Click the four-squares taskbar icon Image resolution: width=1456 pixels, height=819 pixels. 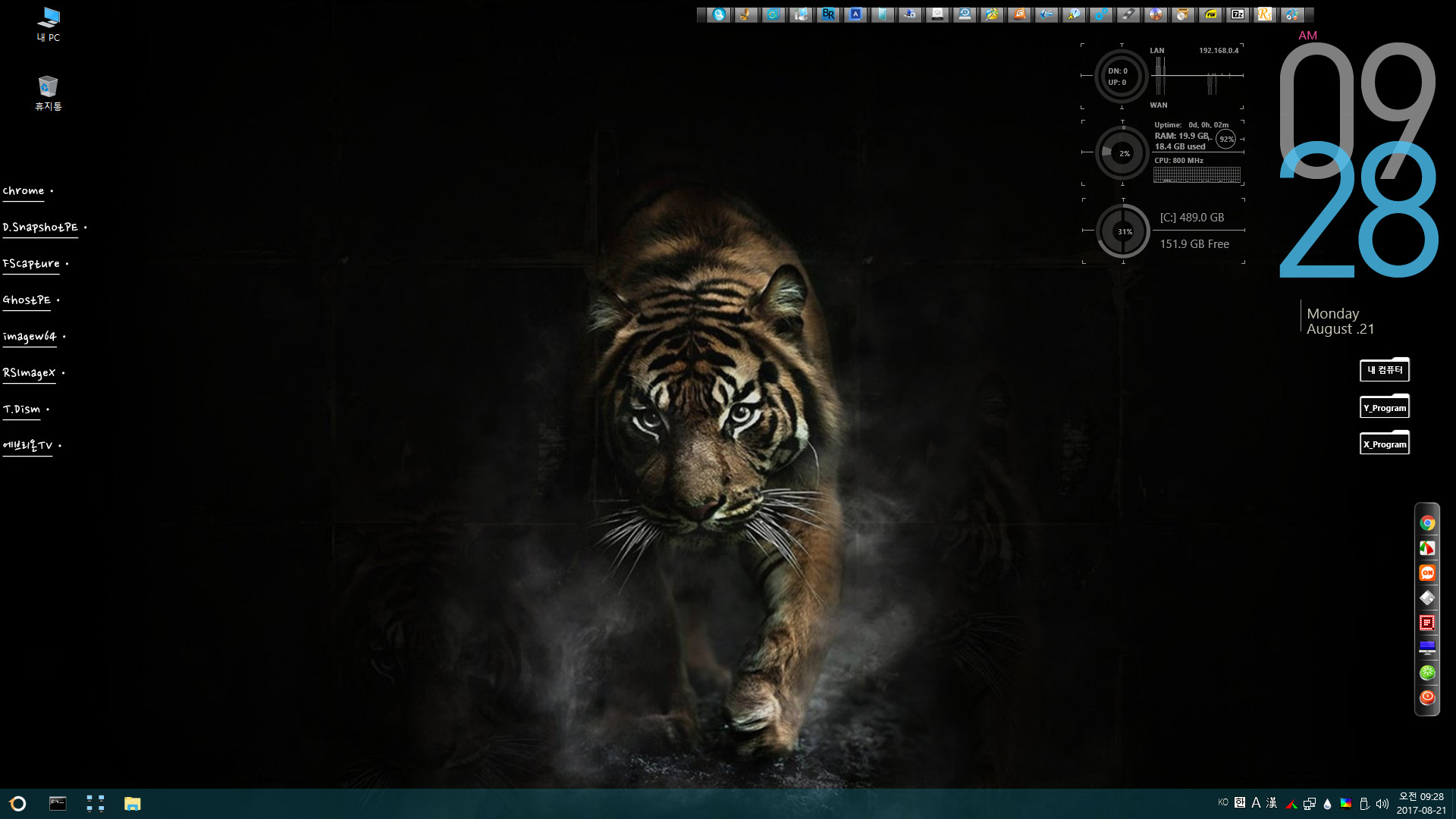(x=96, y=804)
